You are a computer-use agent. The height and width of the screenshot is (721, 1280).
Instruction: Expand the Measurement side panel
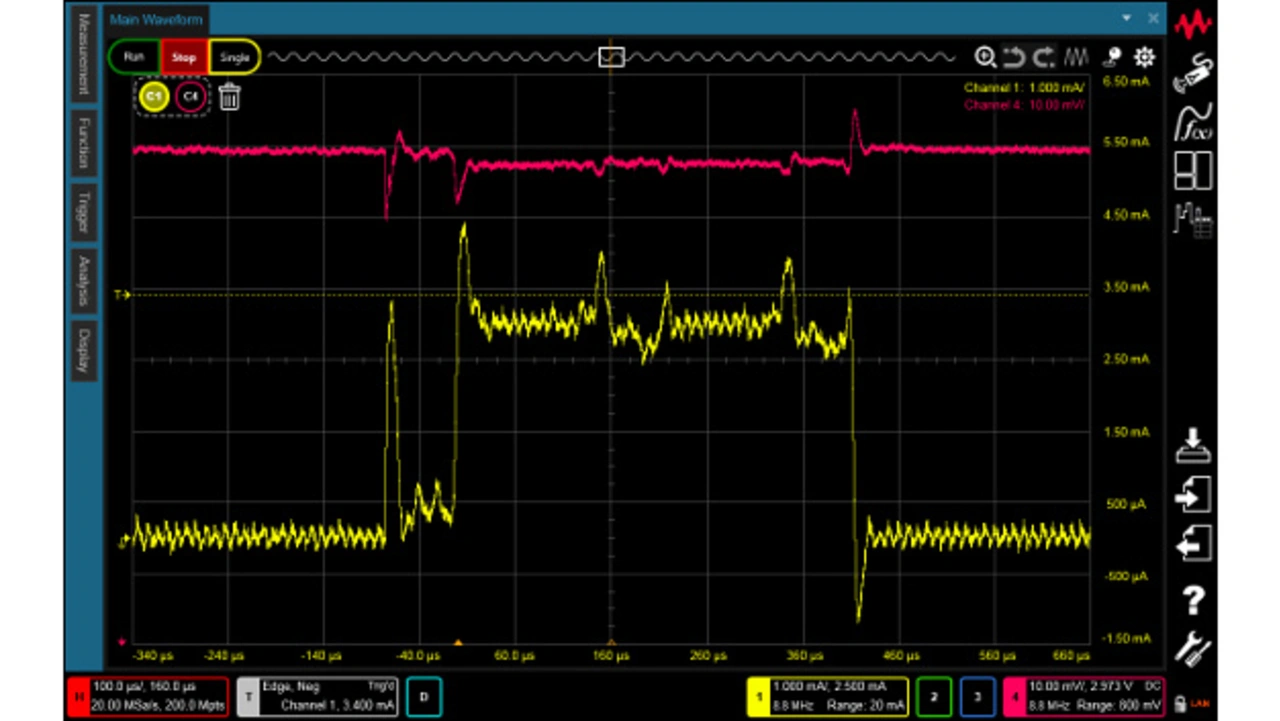coord(85,55)
